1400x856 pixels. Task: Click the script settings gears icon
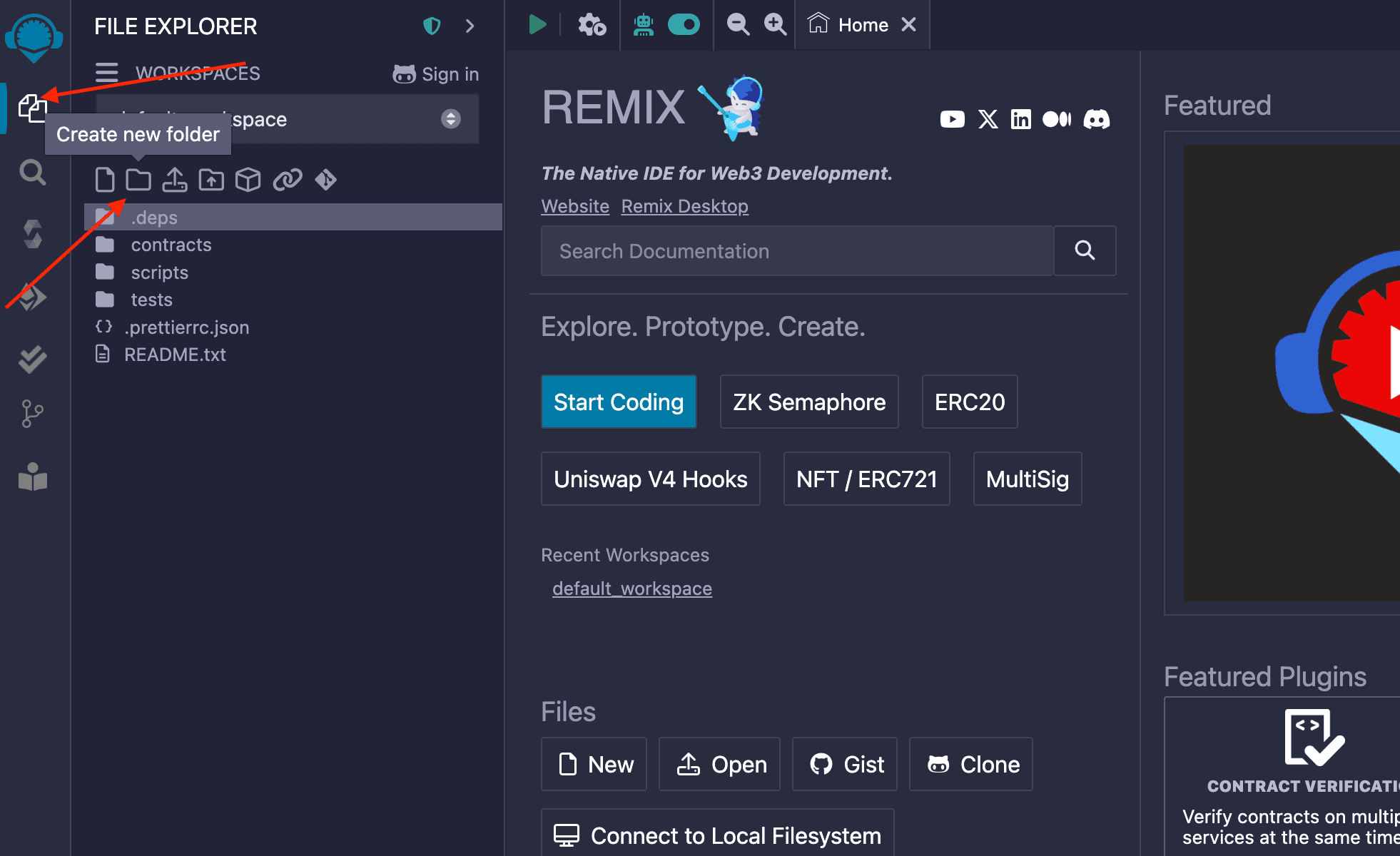592,25
